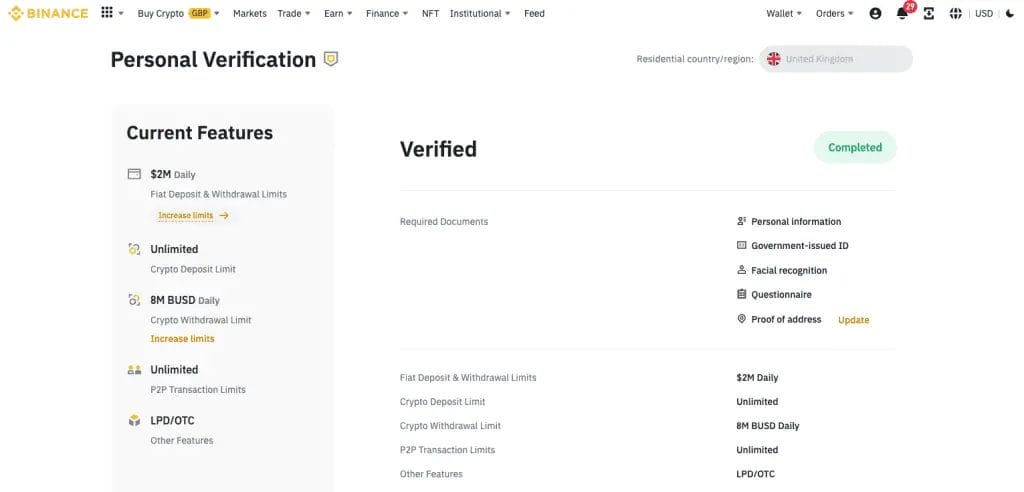1024x492 pixels.
Task: Click the arrow next to Increase limits
Action: click(x=224, y=215)
